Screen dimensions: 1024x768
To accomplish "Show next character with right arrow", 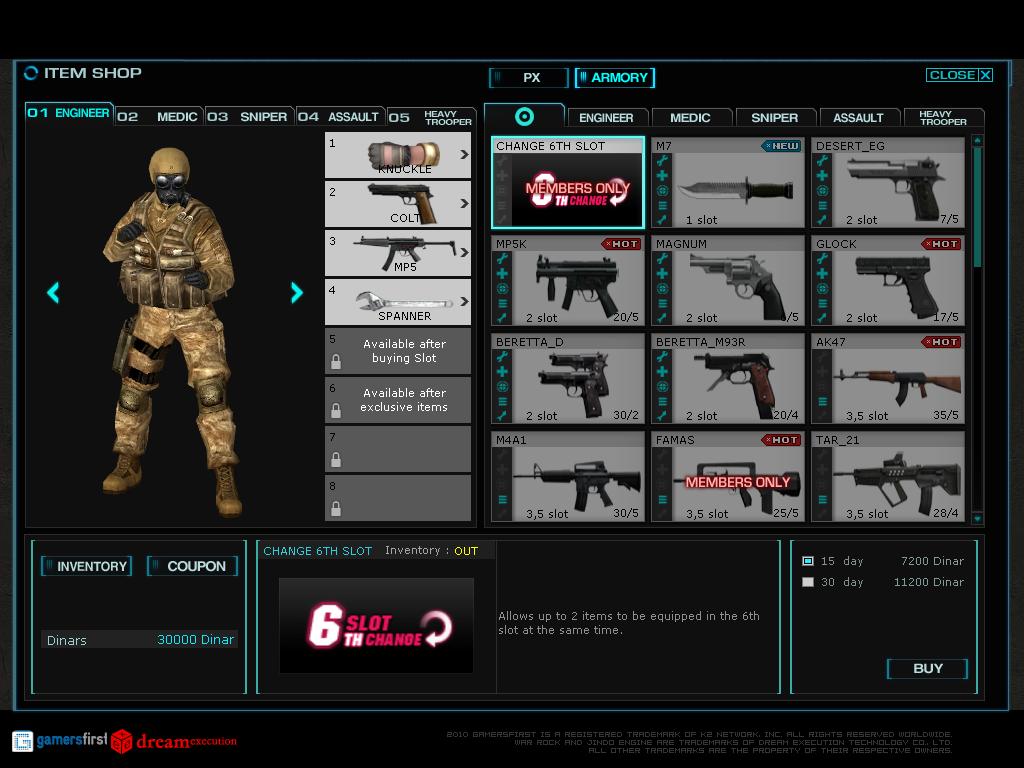I will 296,292.
